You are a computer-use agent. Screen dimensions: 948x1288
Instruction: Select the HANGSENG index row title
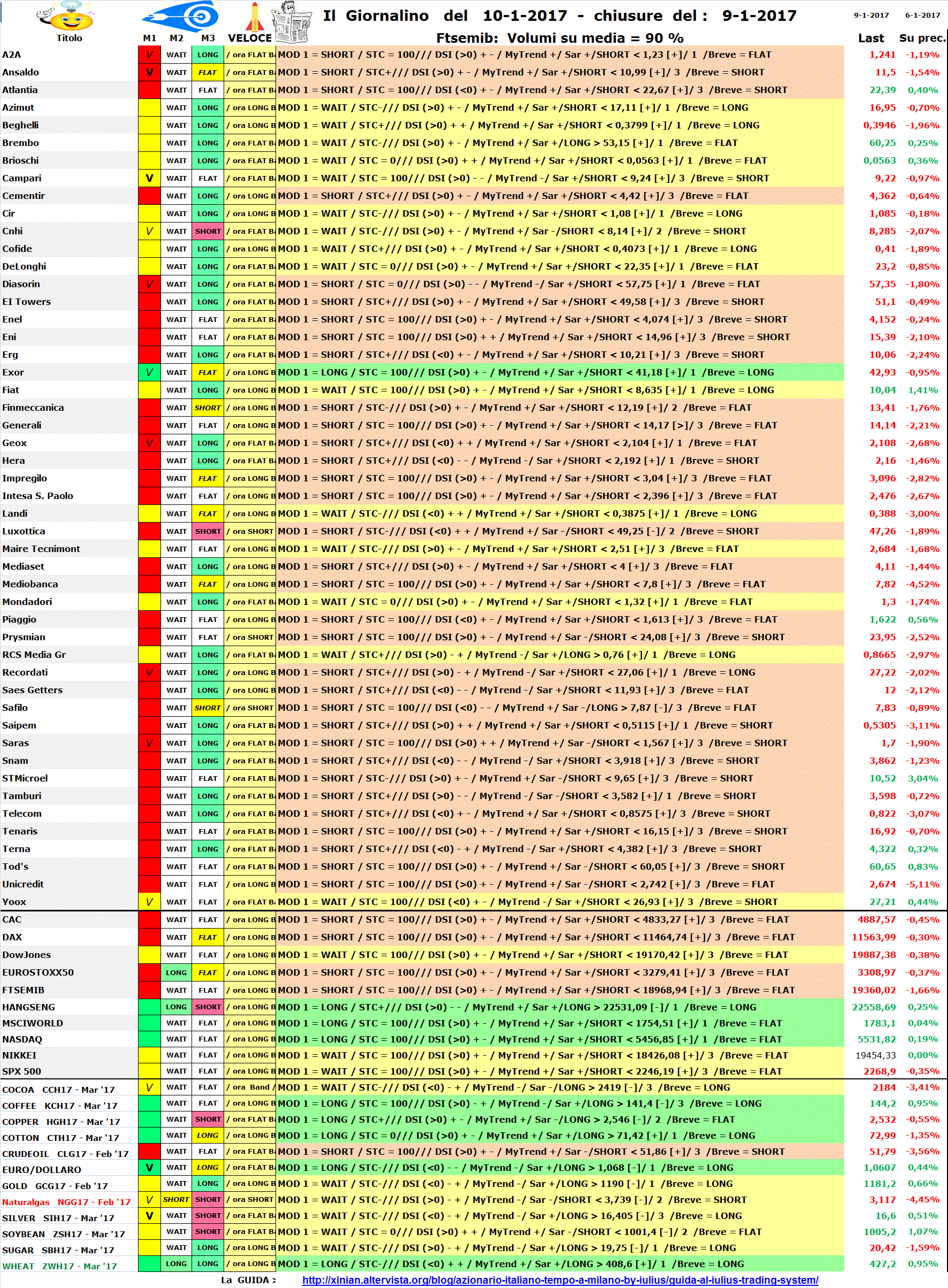(29, 1007)
